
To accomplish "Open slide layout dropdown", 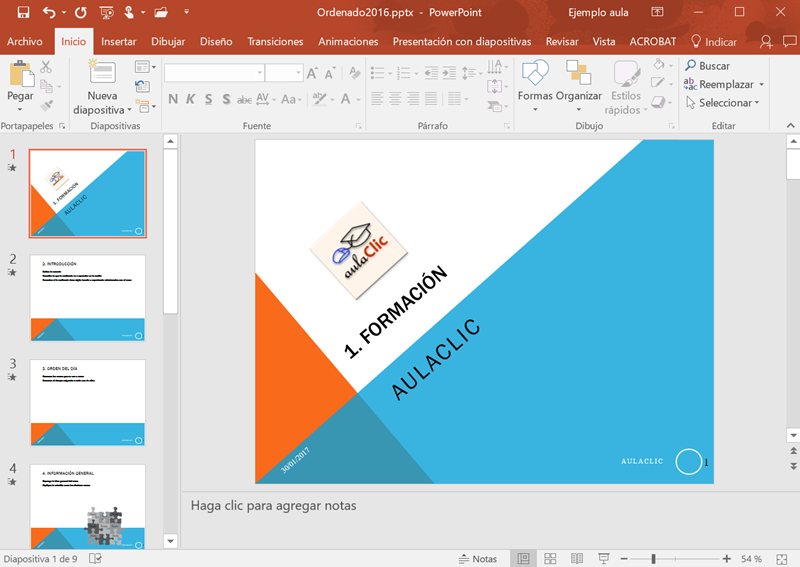I will (145, 66).
